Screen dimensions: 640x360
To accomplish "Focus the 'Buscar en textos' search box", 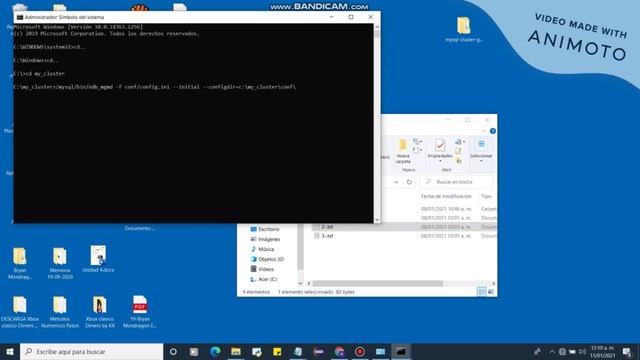I will click(x=456, y=182).
